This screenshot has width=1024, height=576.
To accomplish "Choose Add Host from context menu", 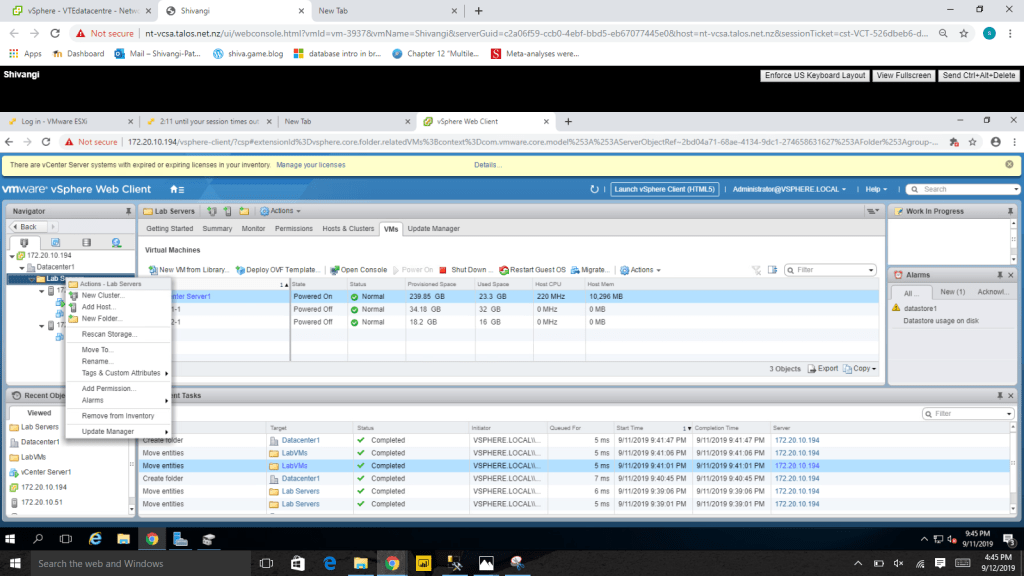I will [97, 307].
